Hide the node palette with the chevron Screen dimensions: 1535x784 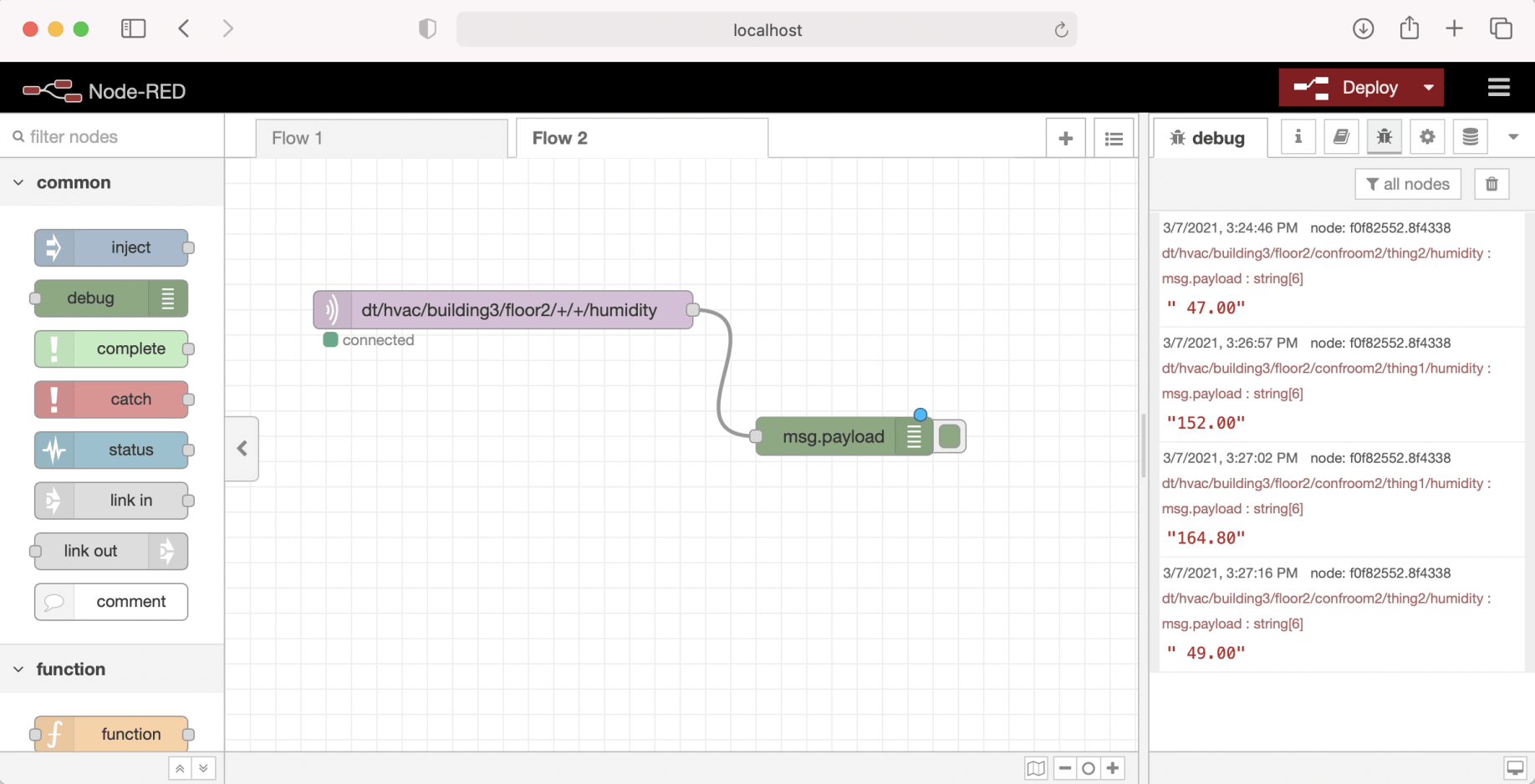242,449
